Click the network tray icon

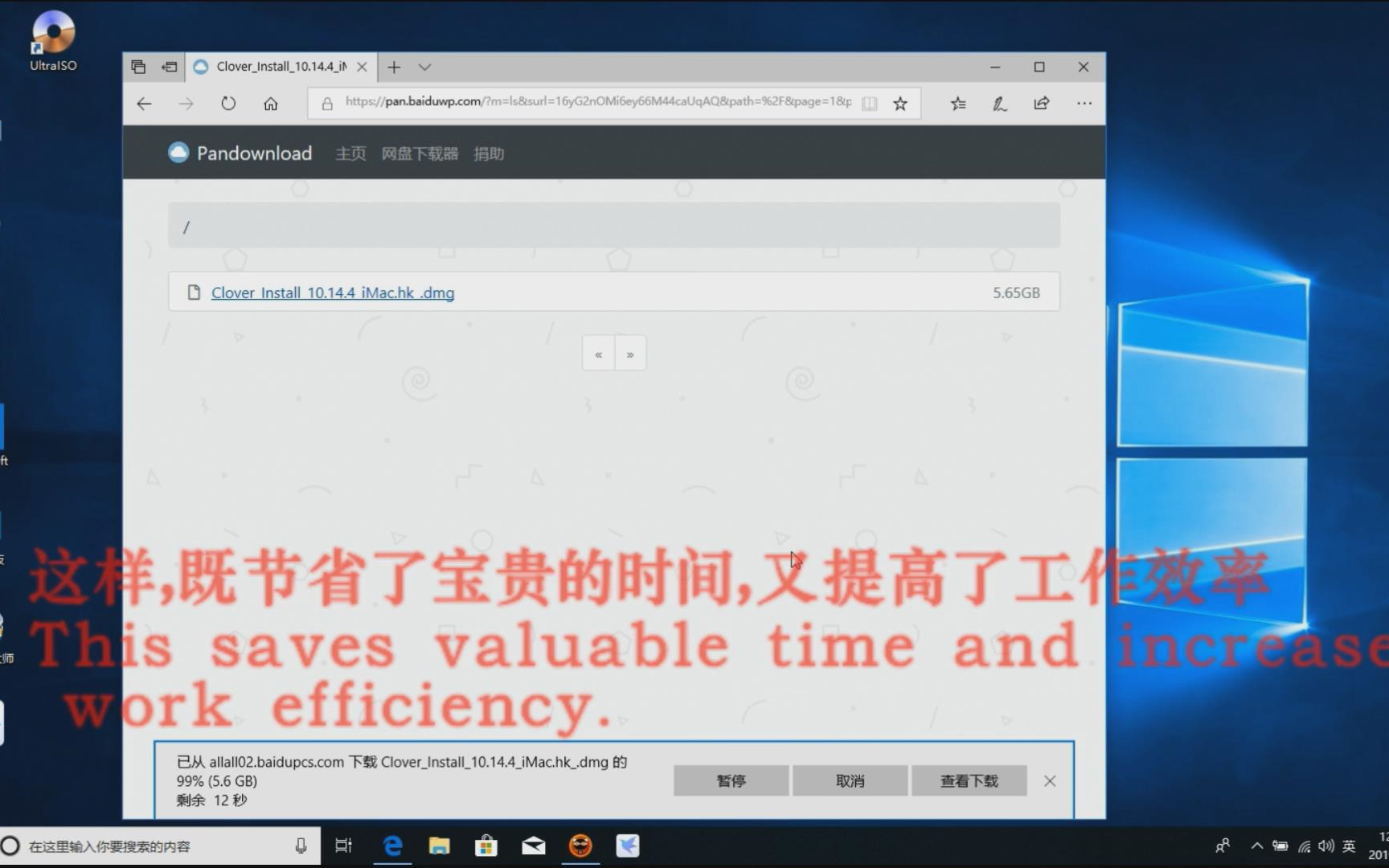click(1305, 845)
